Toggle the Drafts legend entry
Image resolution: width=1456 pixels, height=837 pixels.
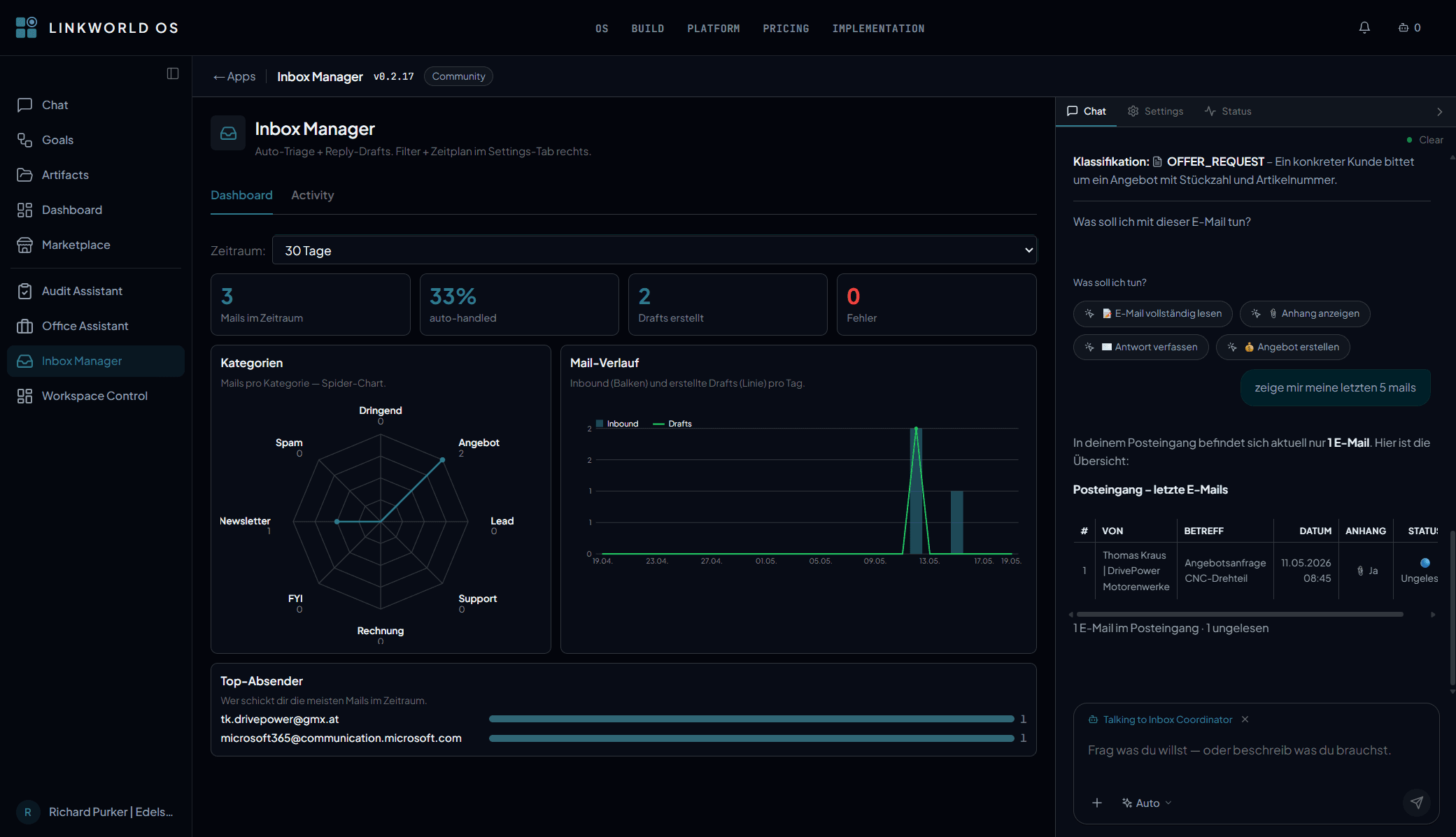[672, 424]
